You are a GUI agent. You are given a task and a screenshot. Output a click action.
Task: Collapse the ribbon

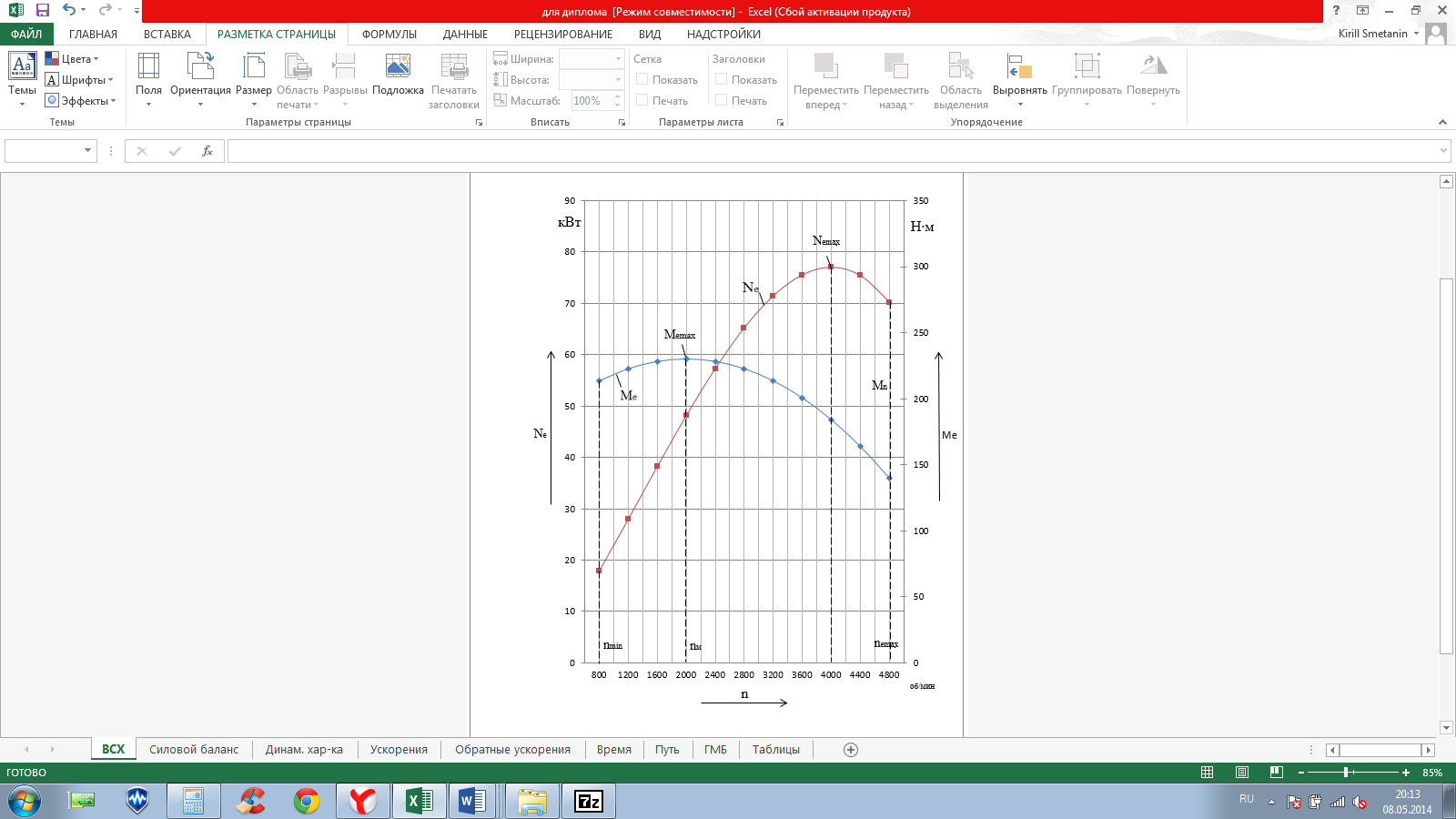coord(1442,122)
